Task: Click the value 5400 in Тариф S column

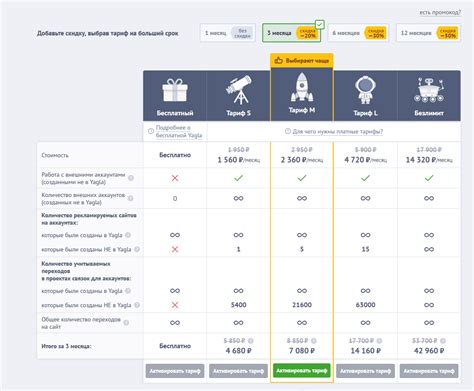Action: [x=238, y=305]
